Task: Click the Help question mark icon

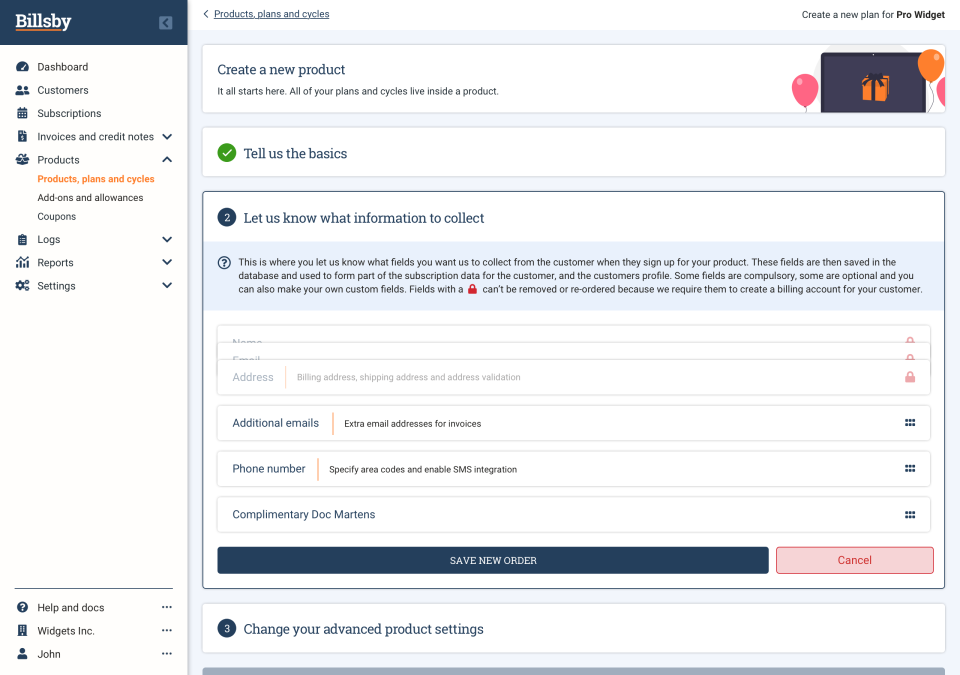Action: [x=22, y=607]
